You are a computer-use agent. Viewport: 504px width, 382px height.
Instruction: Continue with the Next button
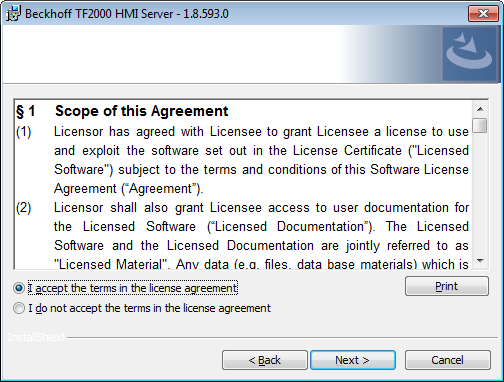click(353, 360)
